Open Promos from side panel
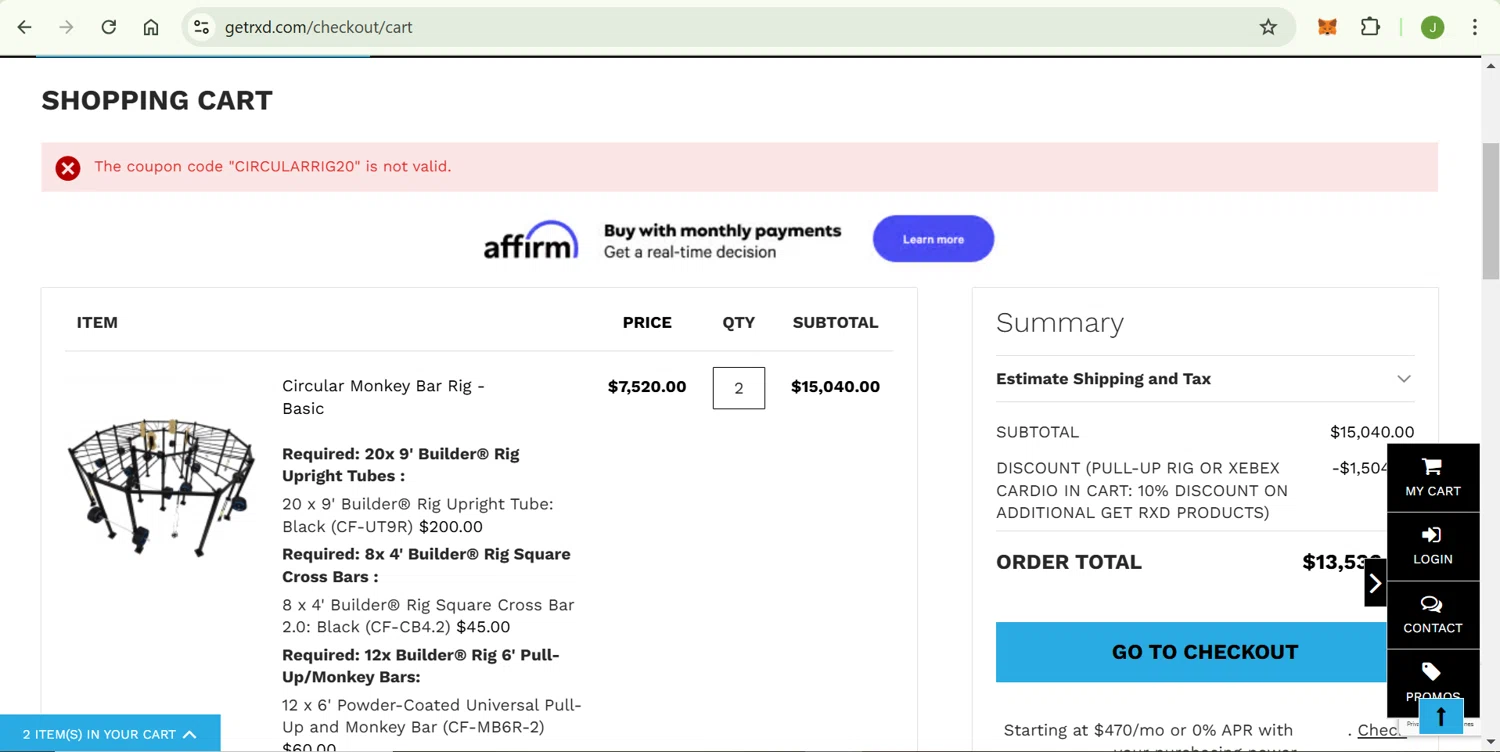This screenshot has width=1500, height=752. coord(1433,679)
